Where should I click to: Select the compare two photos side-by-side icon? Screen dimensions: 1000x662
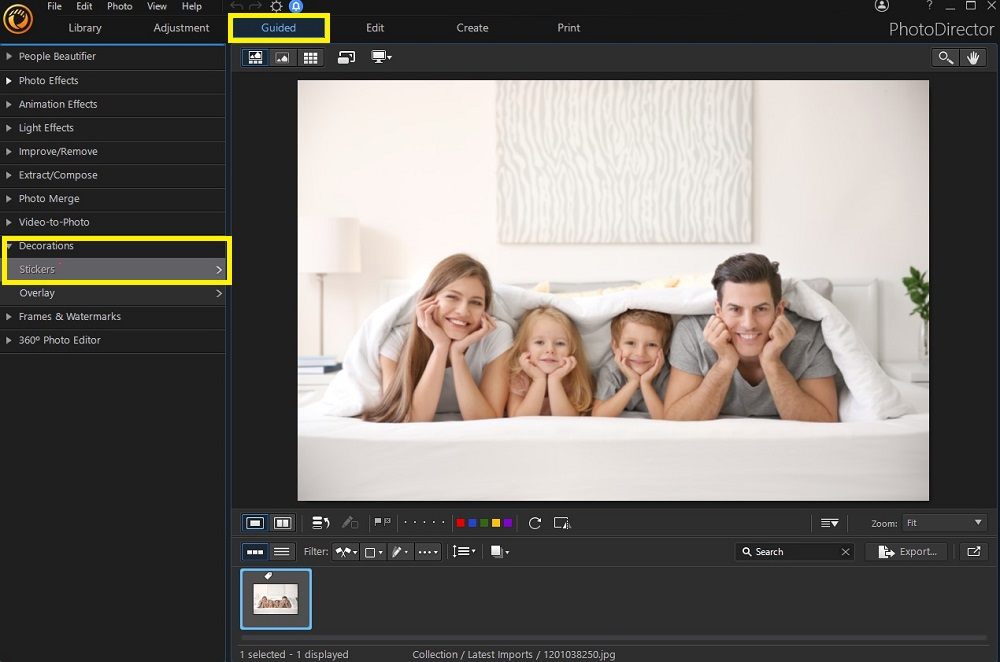(x=281, y=522)
